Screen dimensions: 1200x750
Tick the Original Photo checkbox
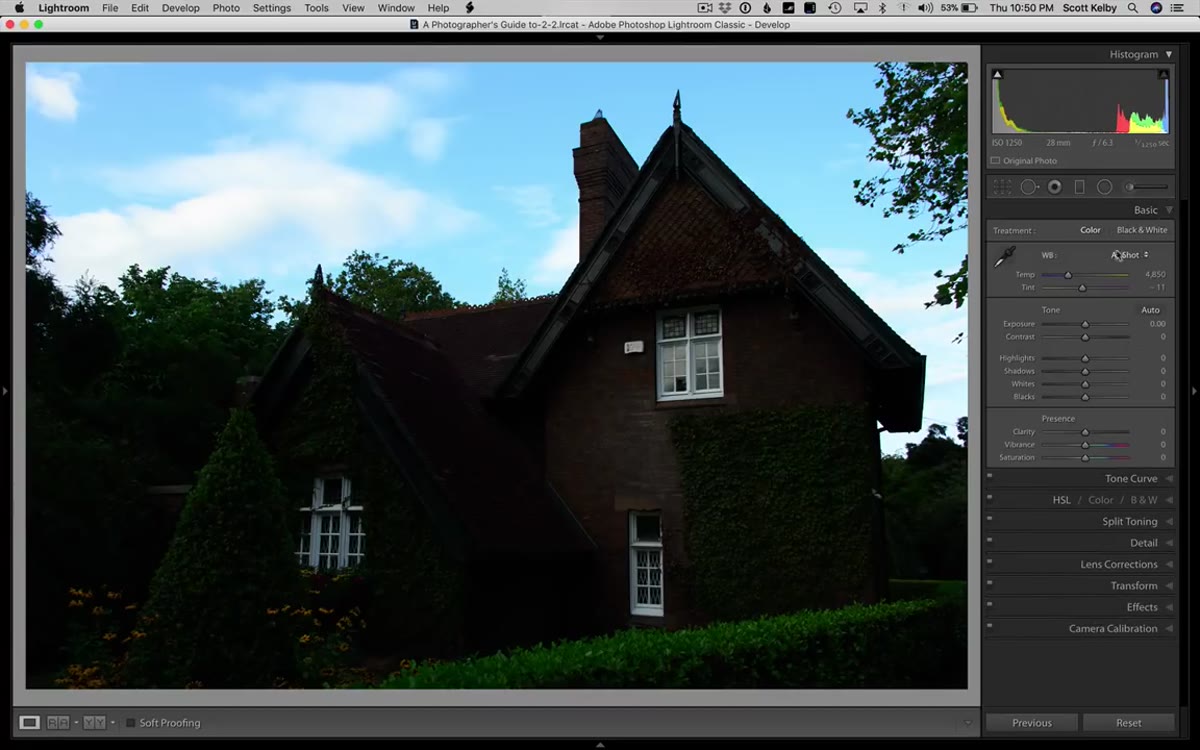pos(995,161)
